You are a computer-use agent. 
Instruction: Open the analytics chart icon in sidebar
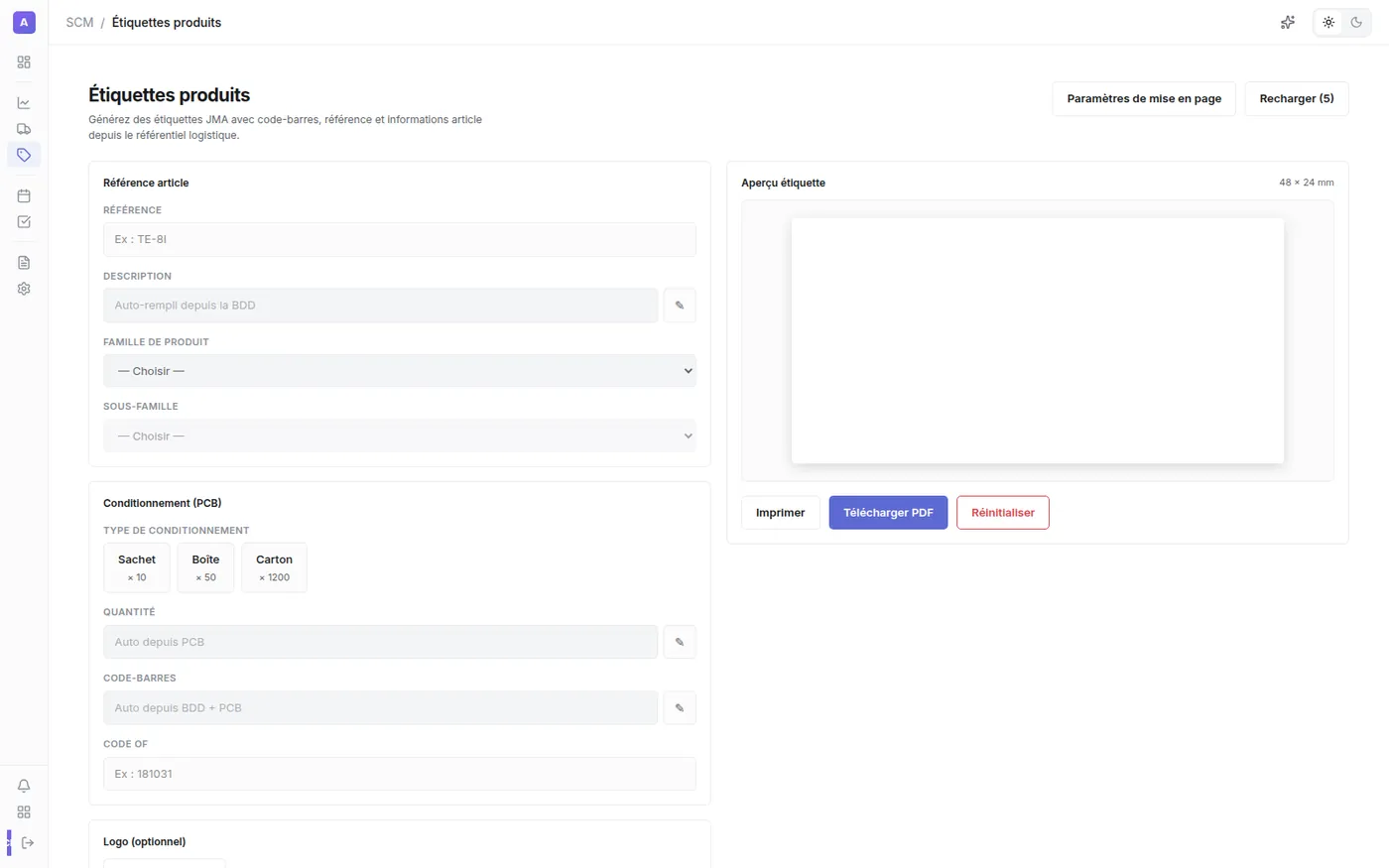24,103
